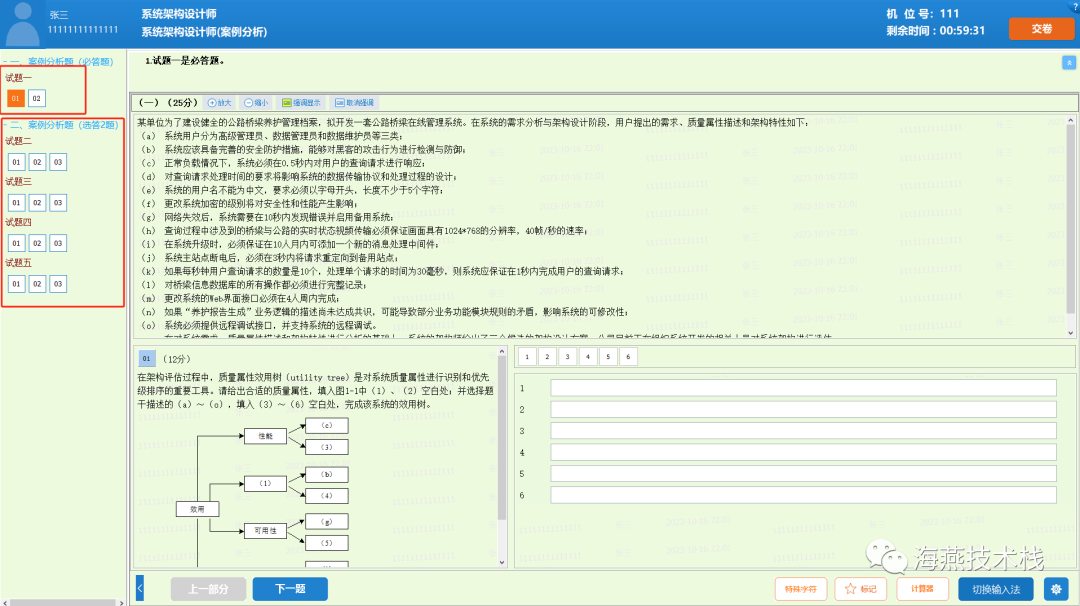Select question 01 under 试题三

click(x=16, y=203)
